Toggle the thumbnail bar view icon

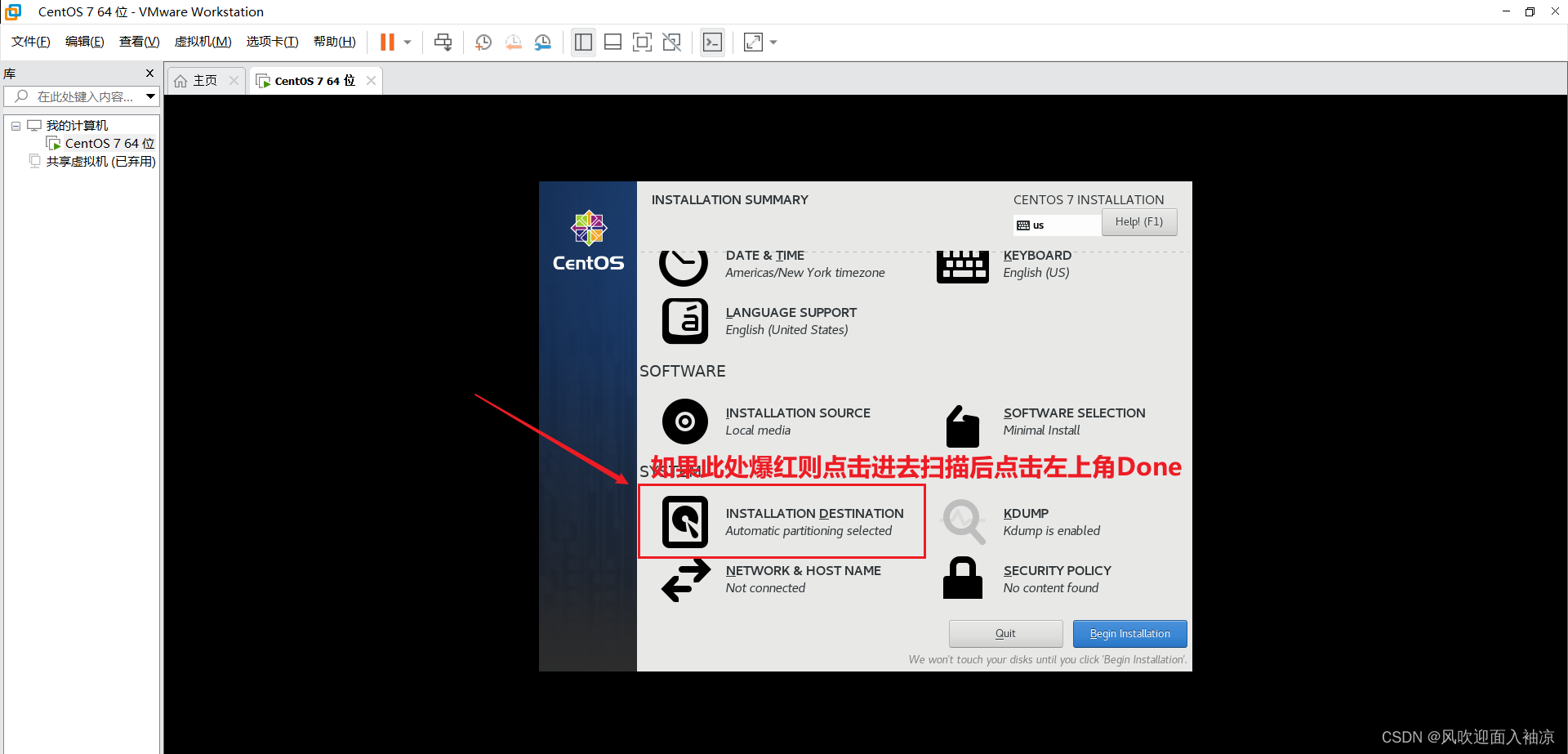(x=612, y=42)
